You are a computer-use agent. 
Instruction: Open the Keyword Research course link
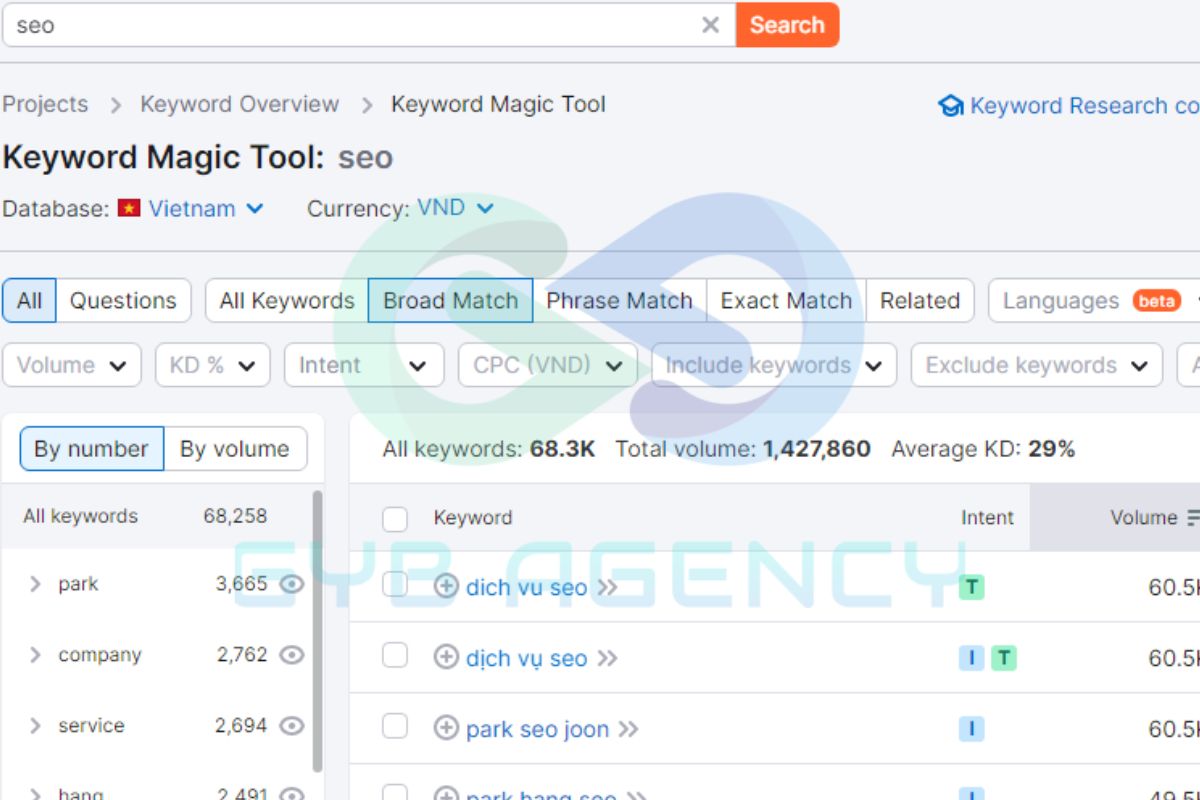tap(1084, 106)
